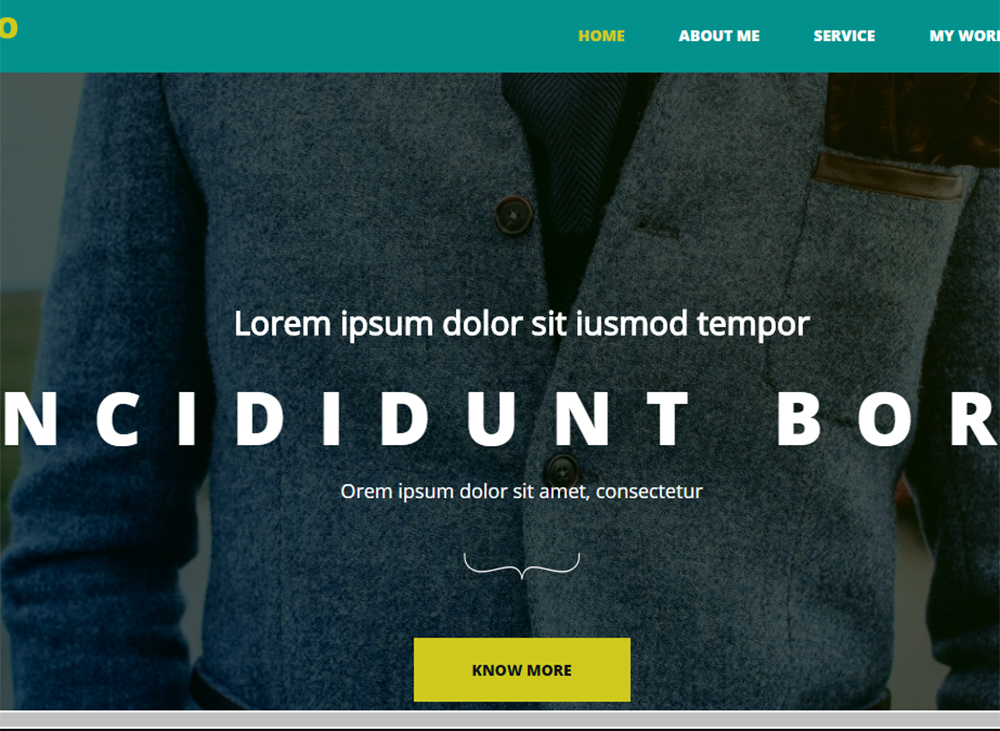Click the dark tie in the hero photo
The image size is (1000, 731).
[x=564, y=153]
